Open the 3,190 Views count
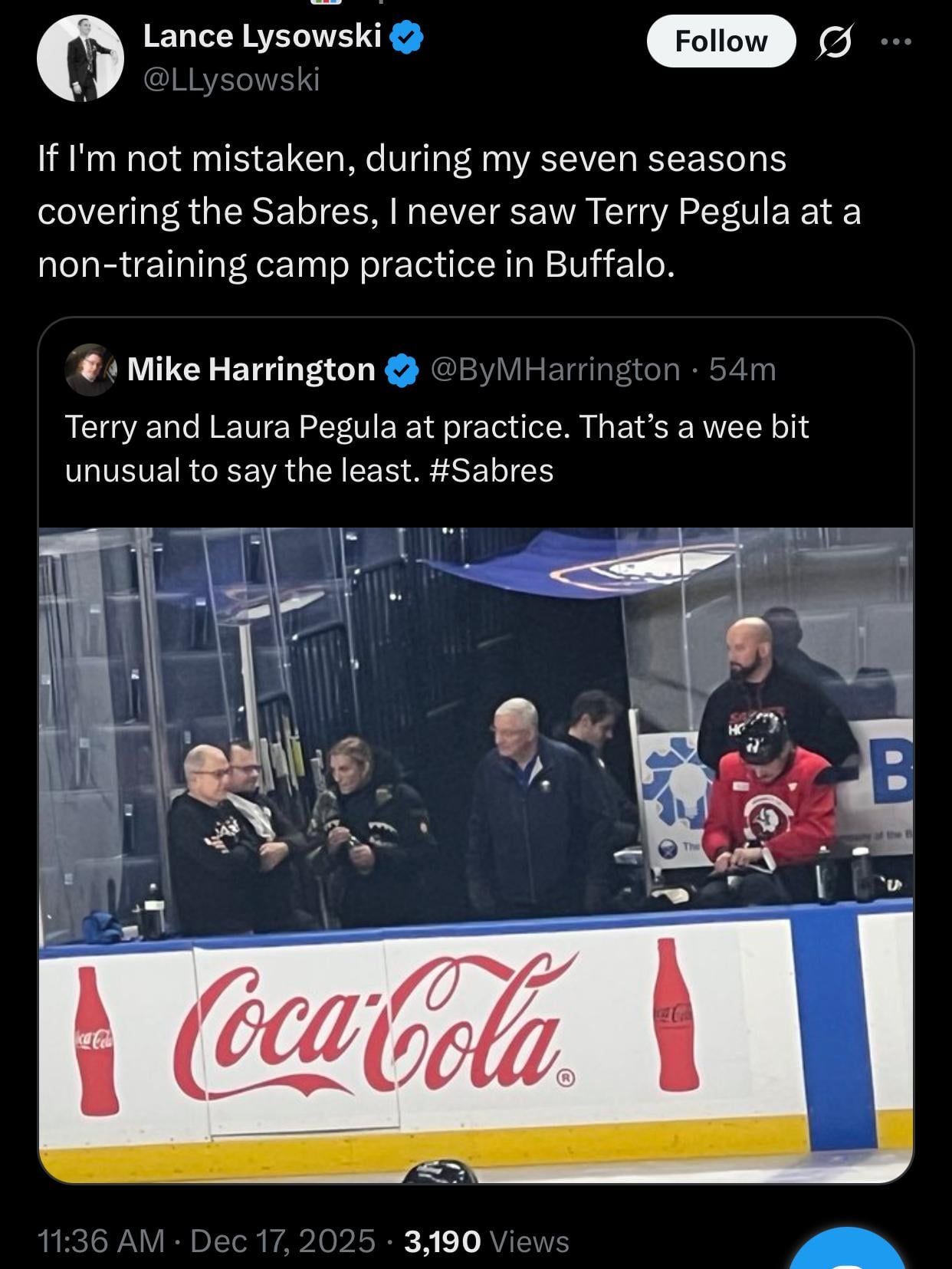This screenshot has height=1269, width=952. tap(486, 1241)
